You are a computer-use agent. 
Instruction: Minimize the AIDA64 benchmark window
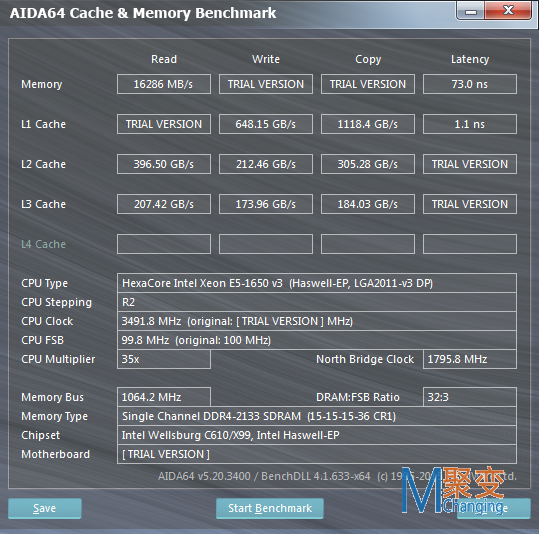(471, 11)
